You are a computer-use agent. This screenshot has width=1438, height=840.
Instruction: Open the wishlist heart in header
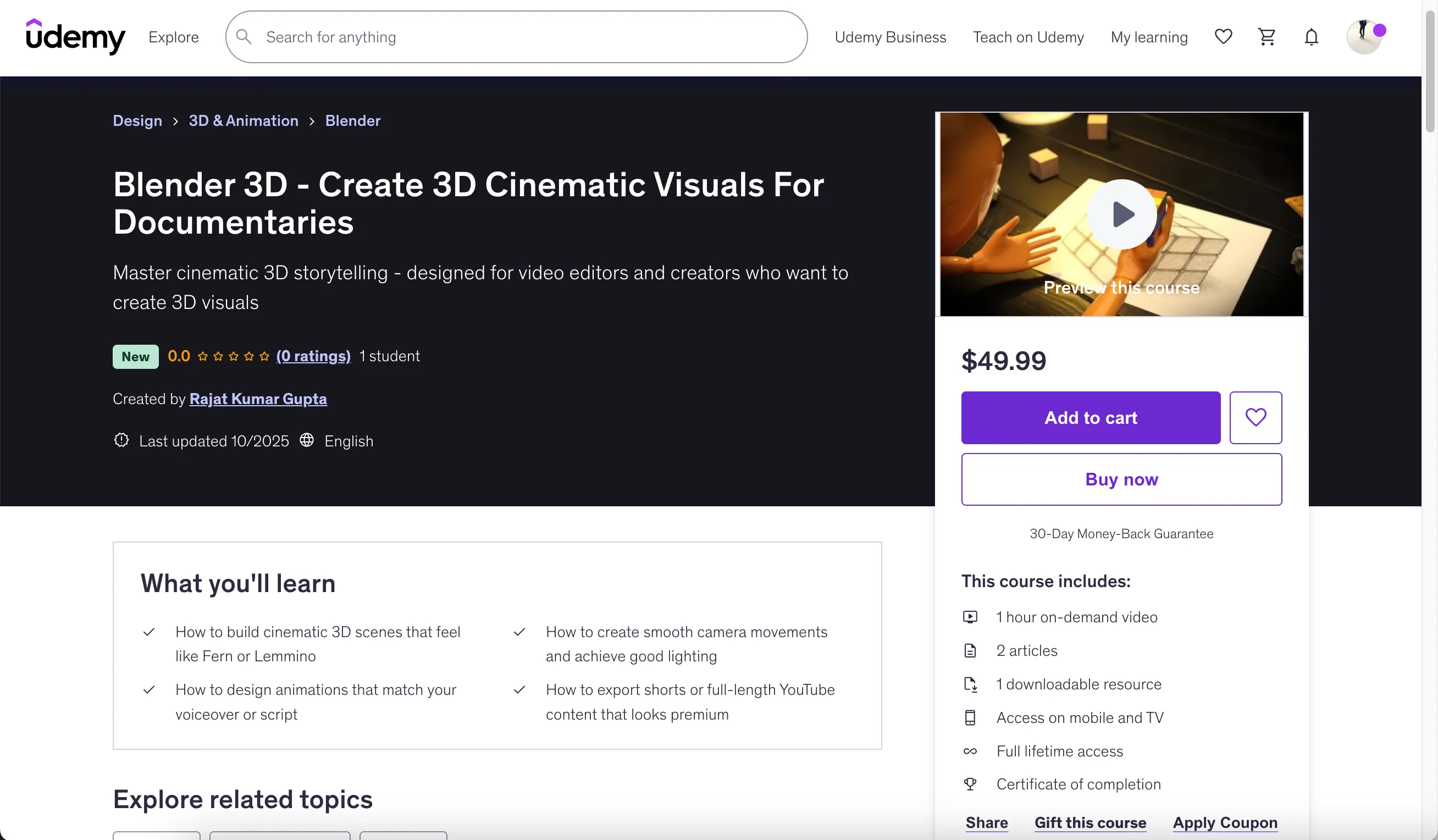pos(1223,37)
